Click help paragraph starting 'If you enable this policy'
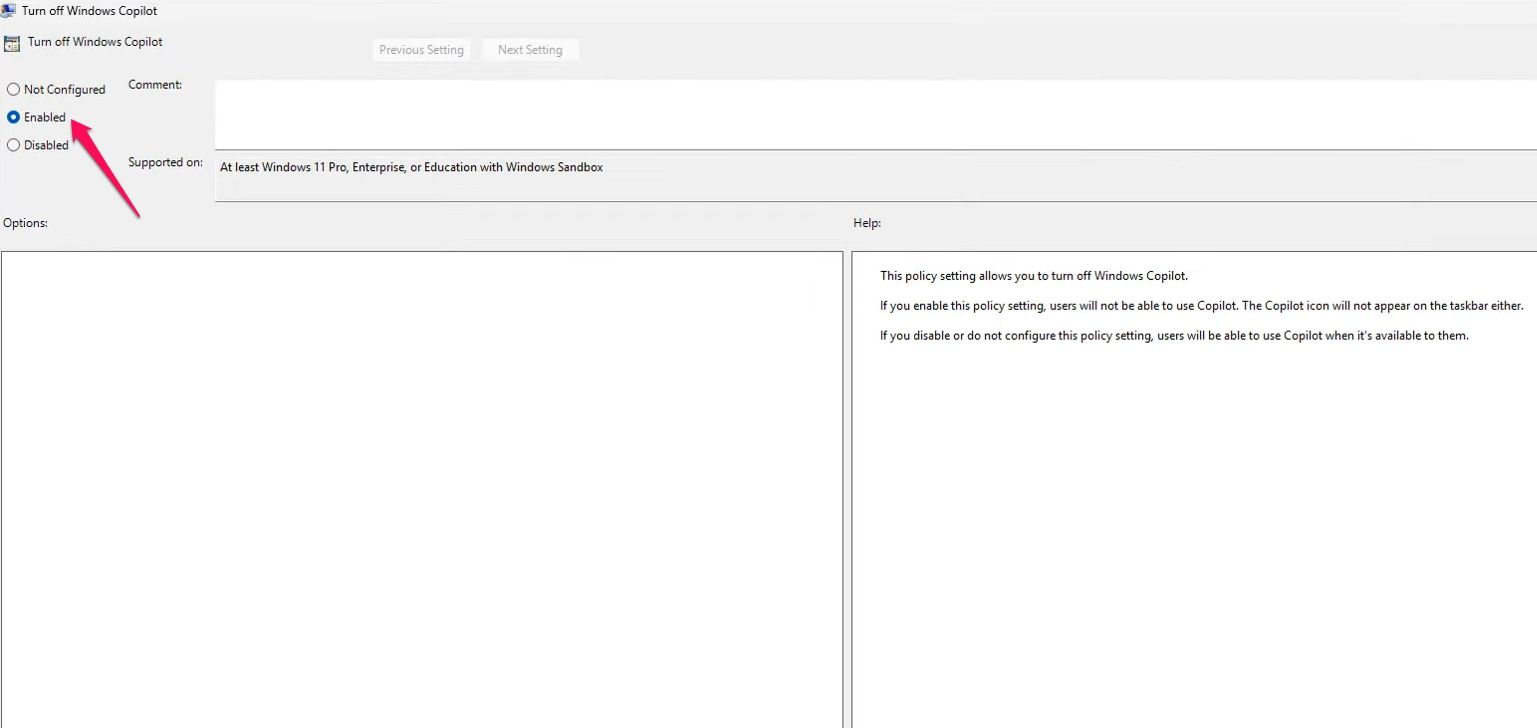This screenshot has height=728, width=1537. (x=1202, y=306)
